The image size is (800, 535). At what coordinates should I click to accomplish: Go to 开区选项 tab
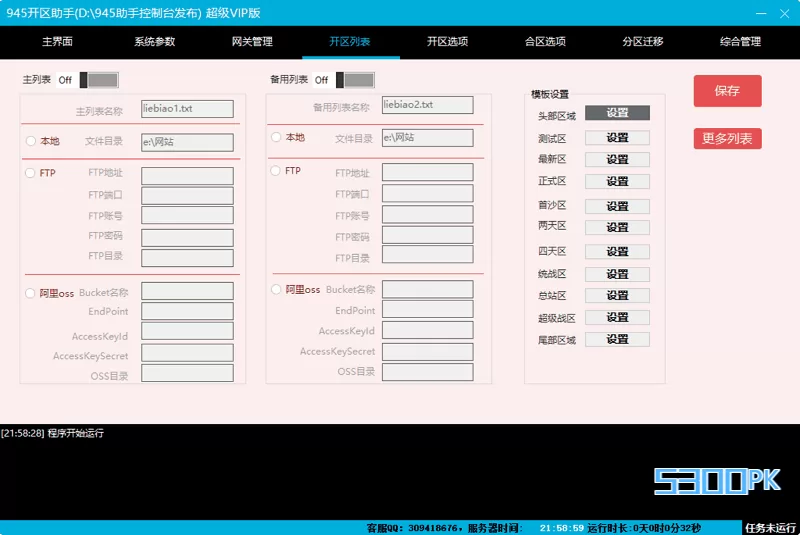tap(447, 41)
